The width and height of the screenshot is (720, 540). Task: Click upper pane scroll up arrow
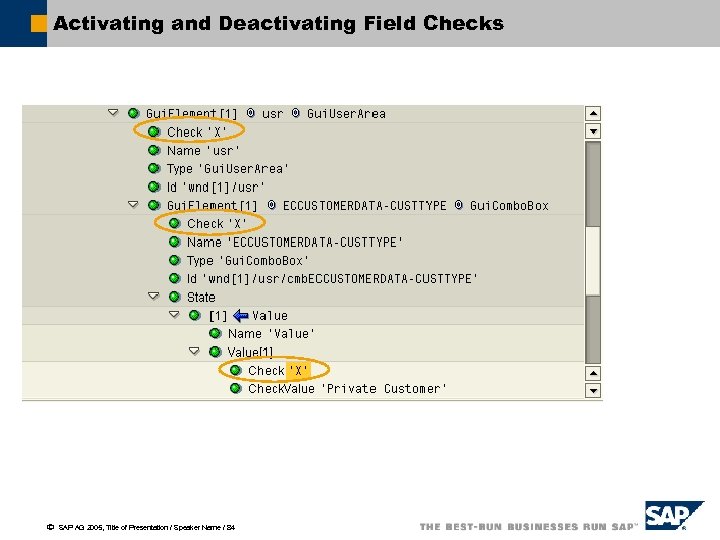coord(593,113)
